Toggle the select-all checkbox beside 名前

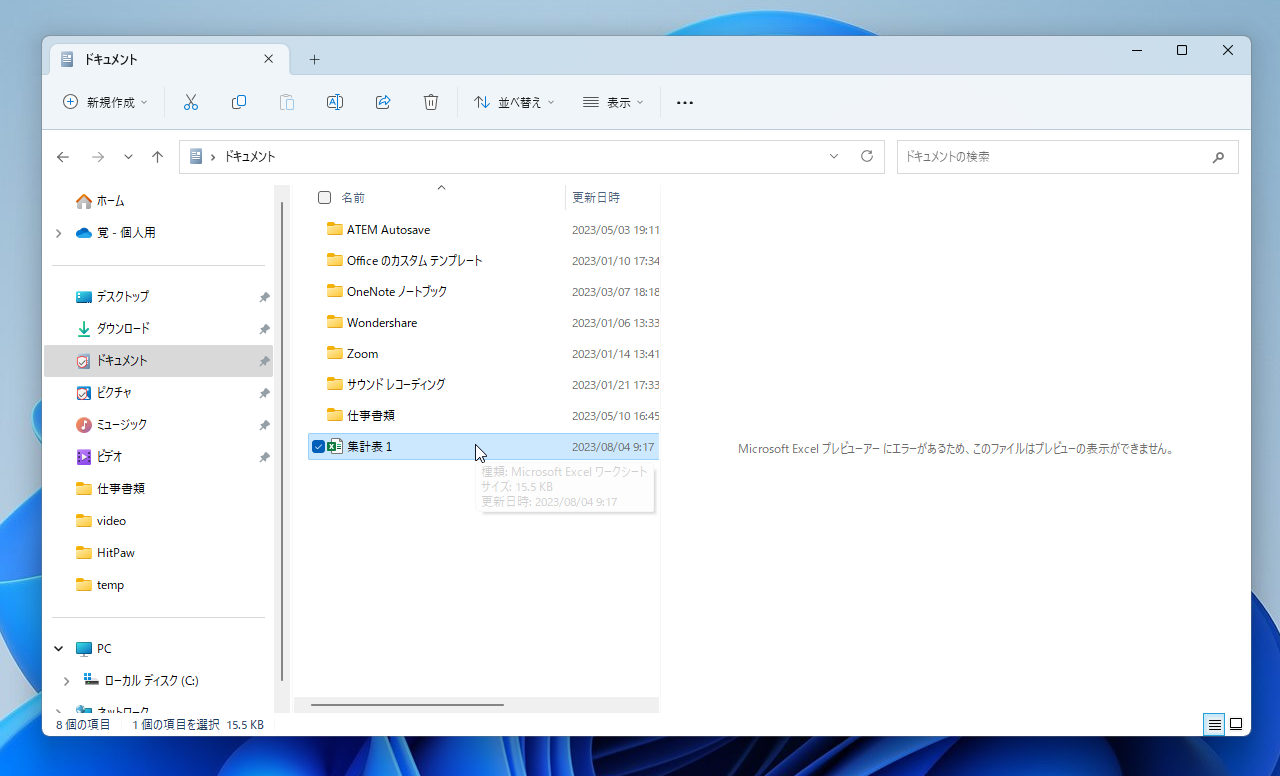coord(324,197)
